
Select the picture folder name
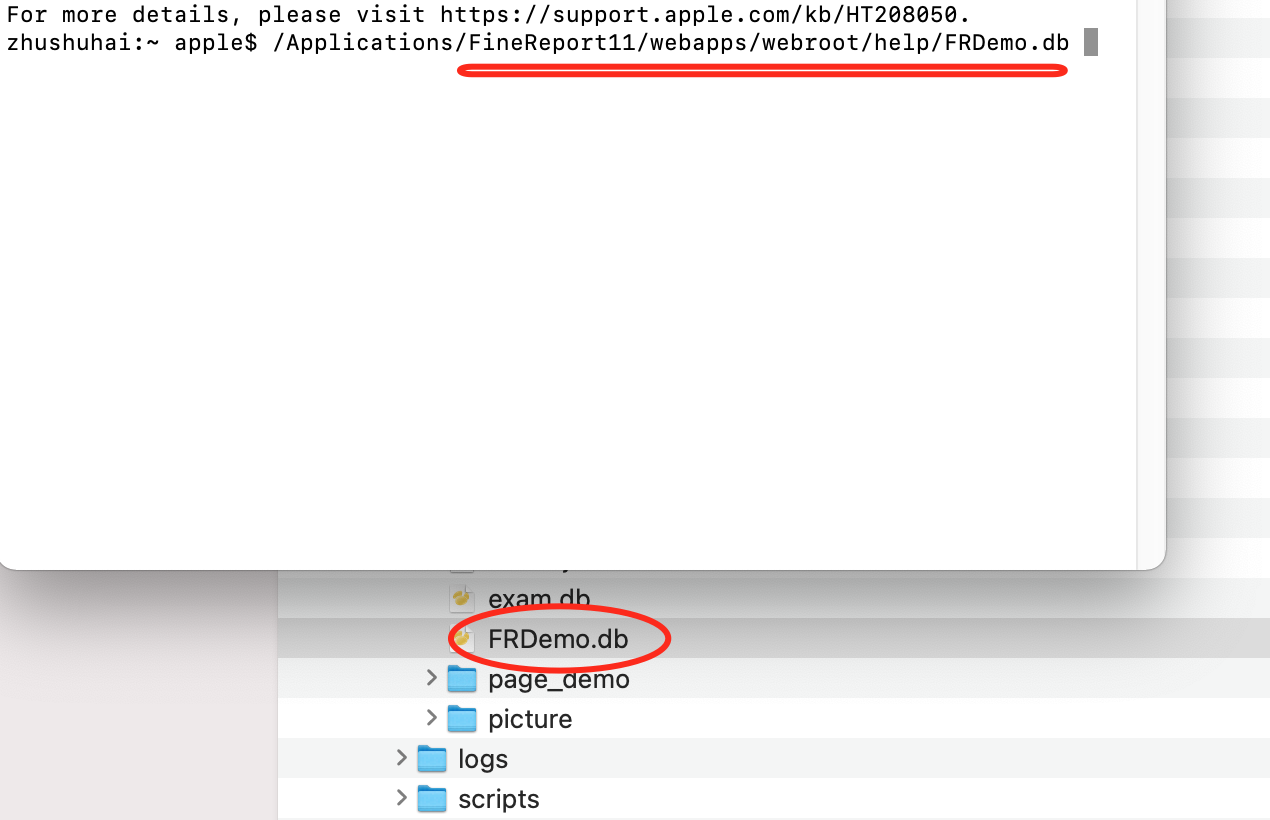tap(530, 720)
